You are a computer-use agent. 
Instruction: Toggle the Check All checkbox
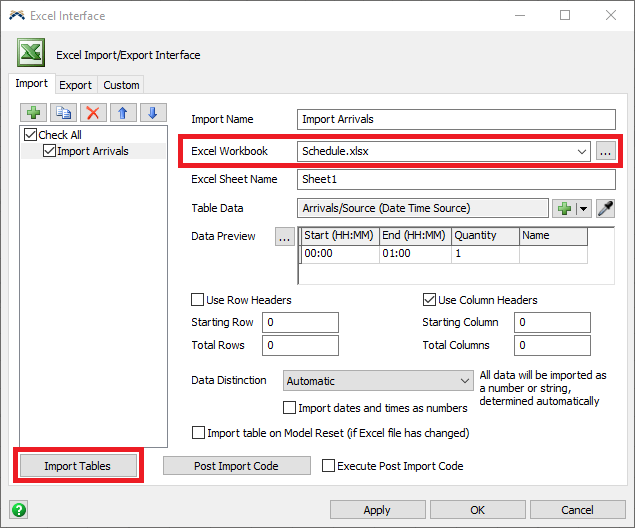pos(31,135)
